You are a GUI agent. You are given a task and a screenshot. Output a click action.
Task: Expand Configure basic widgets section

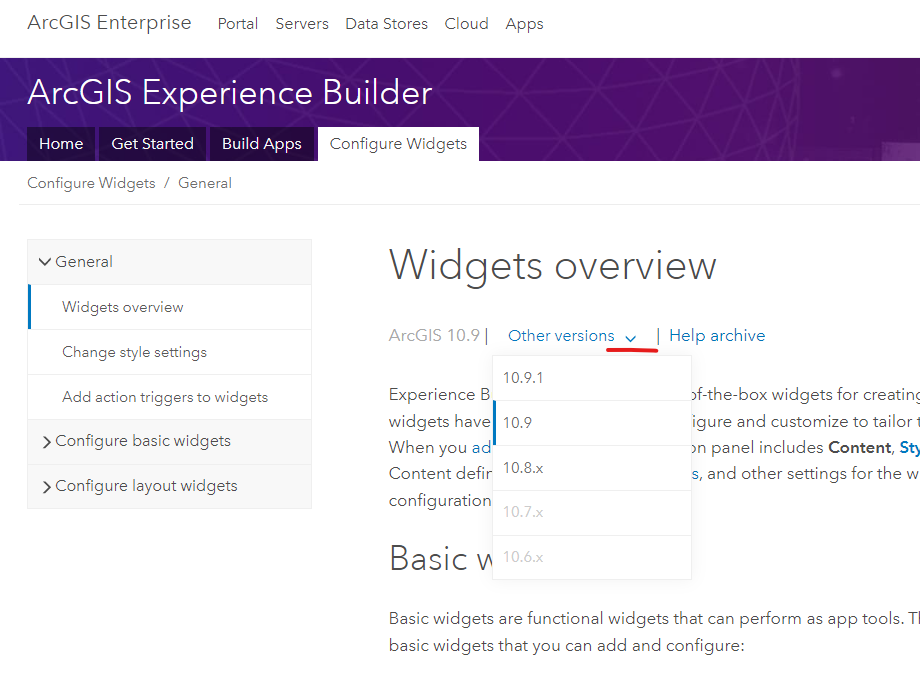[x=139, y=441]
